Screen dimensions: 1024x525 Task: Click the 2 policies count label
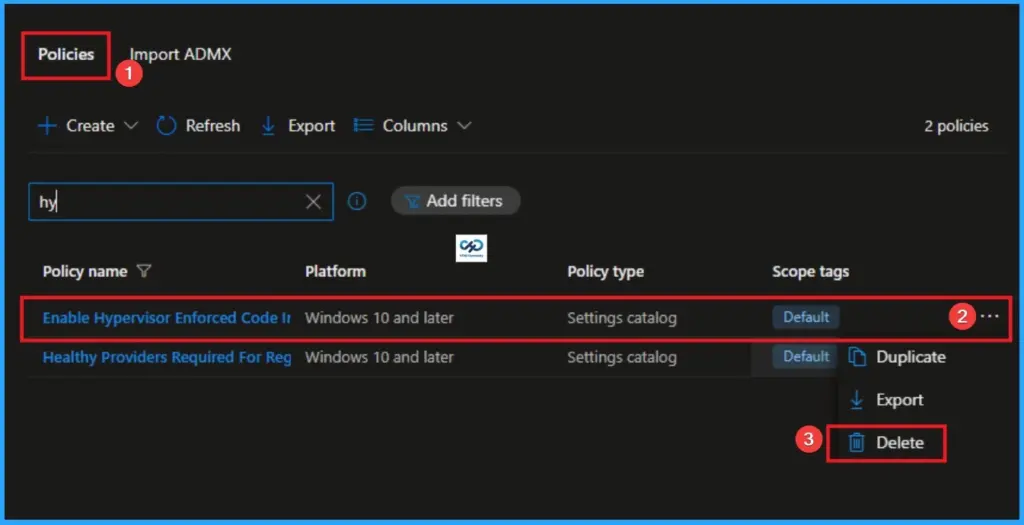(956, 126)
